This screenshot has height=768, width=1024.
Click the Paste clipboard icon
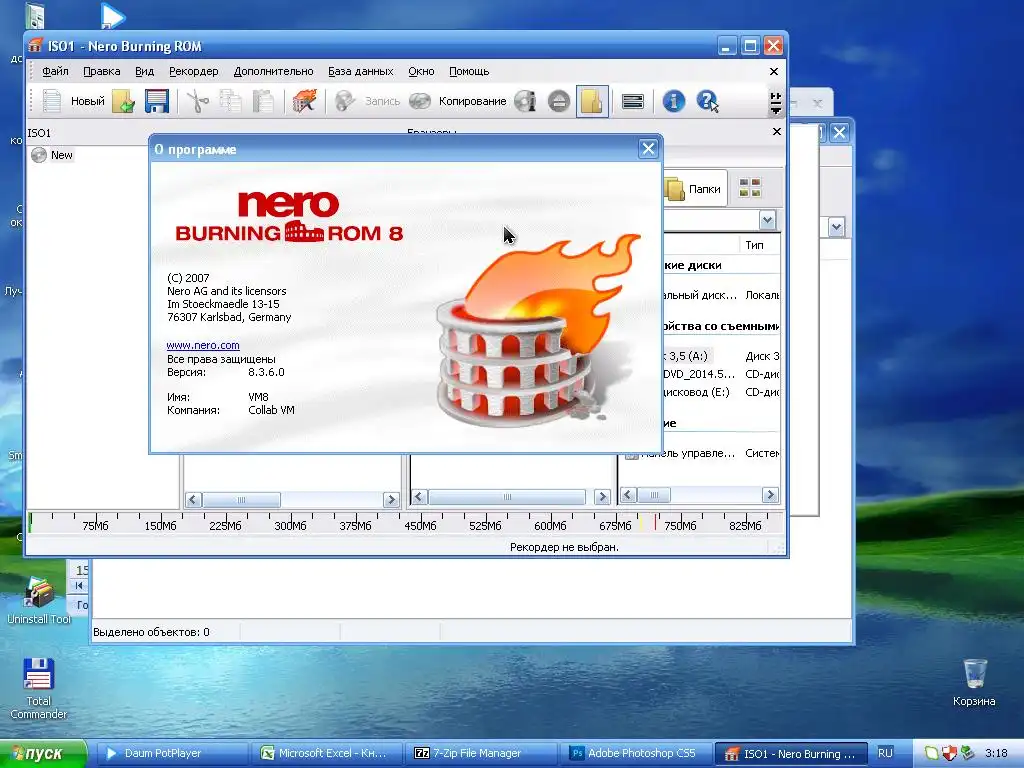(263, 101)
